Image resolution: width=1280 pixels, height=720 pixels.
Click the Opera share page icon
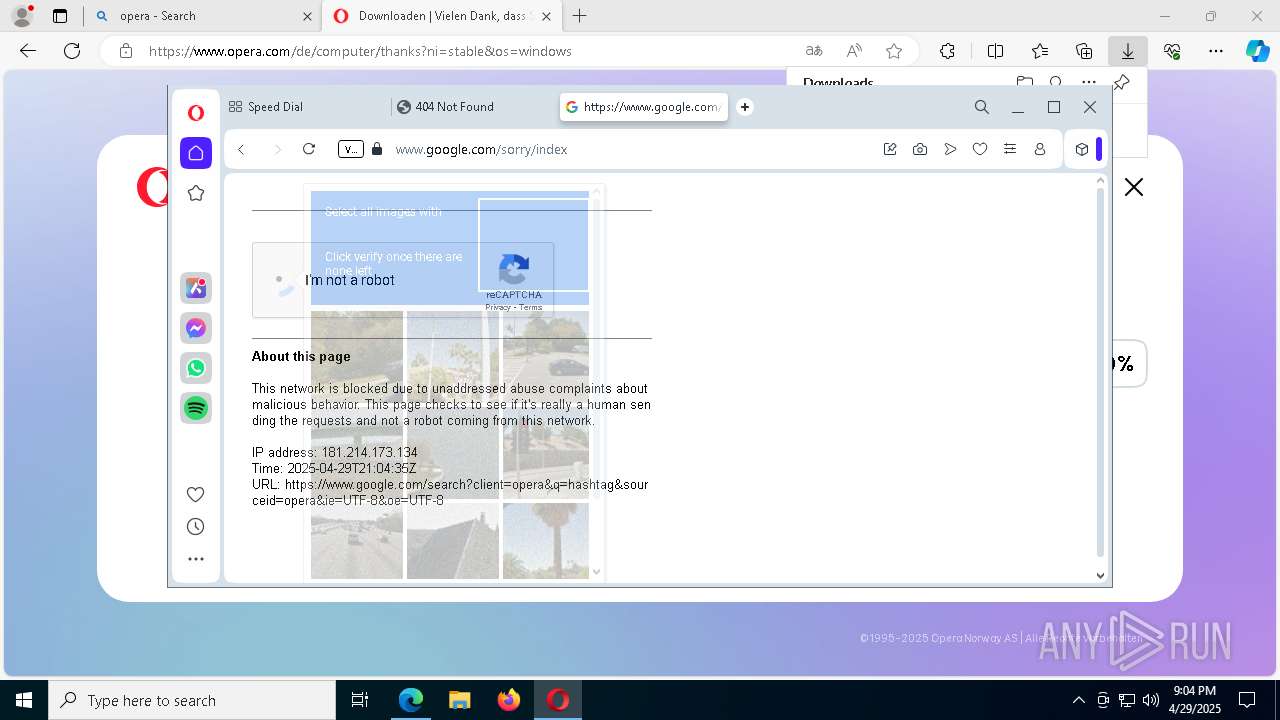[x=890, y=149]
